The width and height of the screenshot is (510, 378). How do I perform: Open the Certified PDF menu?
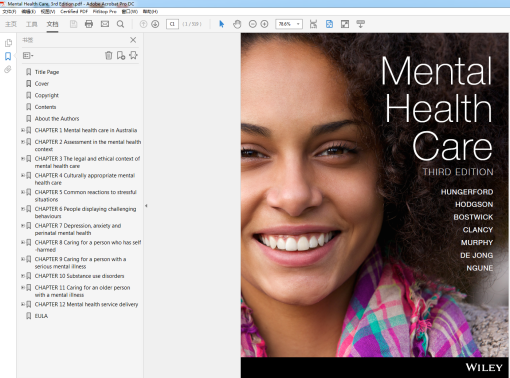74,11
